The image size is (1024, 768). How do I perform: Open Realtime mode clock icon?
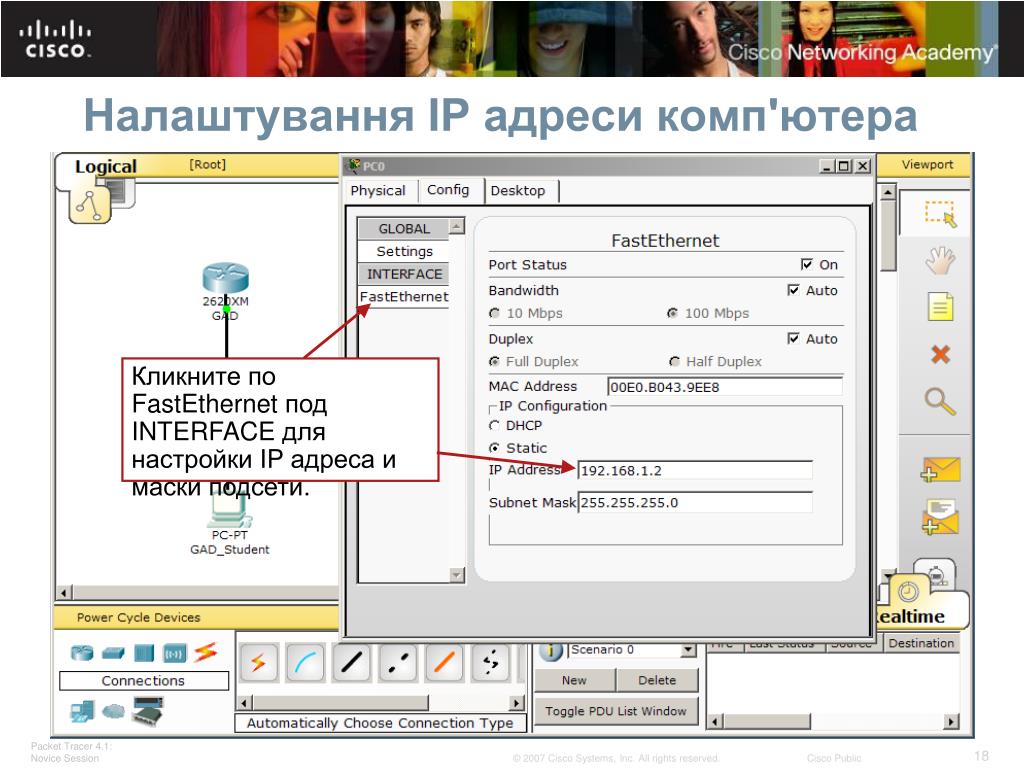(908, 592)
